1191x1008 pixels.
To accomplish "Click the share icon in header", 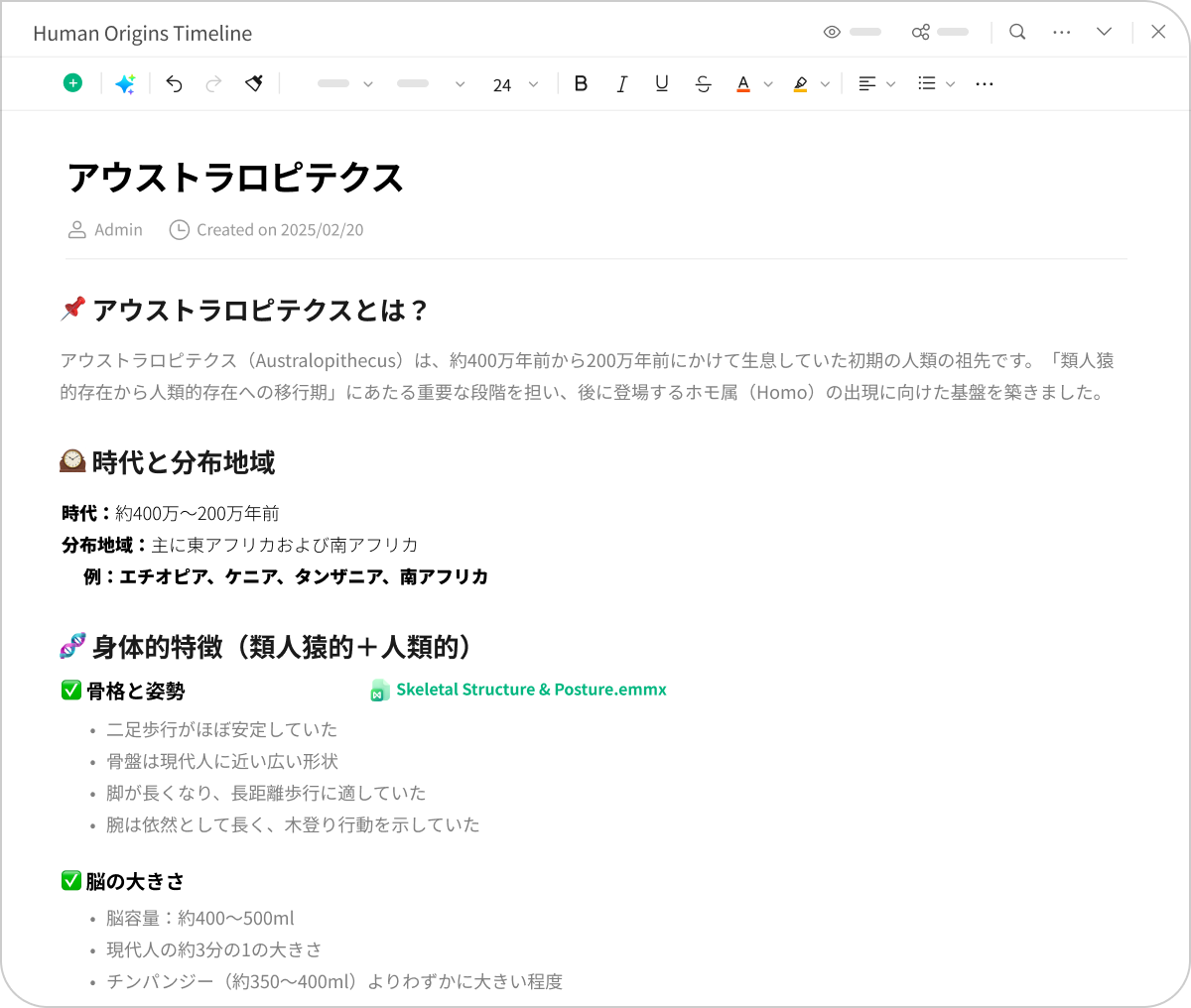I will (920, 32).
